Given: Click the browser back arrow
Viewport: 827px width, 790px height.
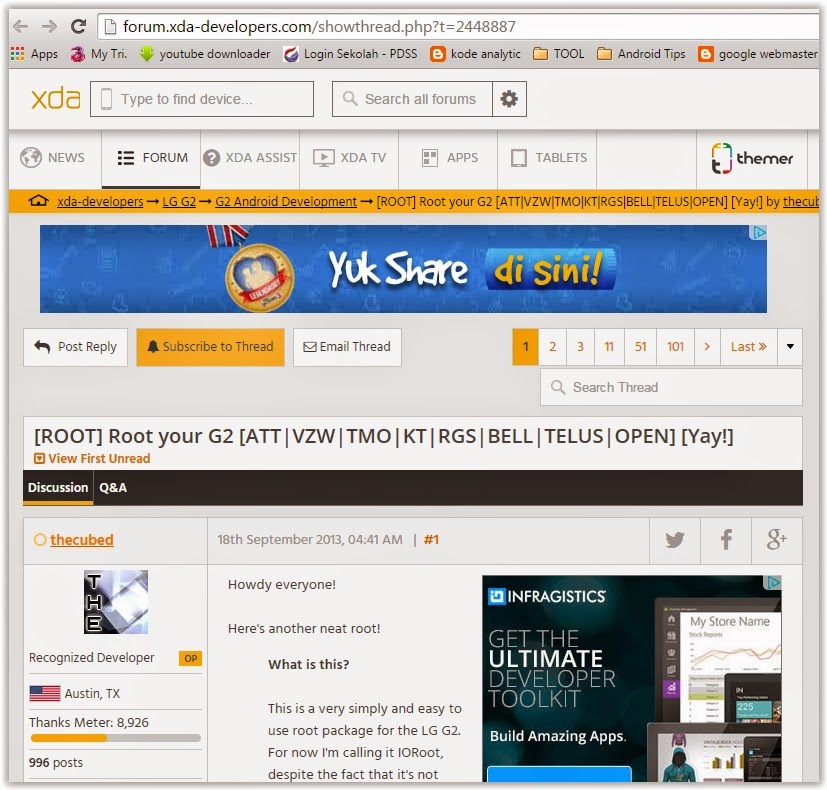Looking at the screenshot, I should pos(21,26).
